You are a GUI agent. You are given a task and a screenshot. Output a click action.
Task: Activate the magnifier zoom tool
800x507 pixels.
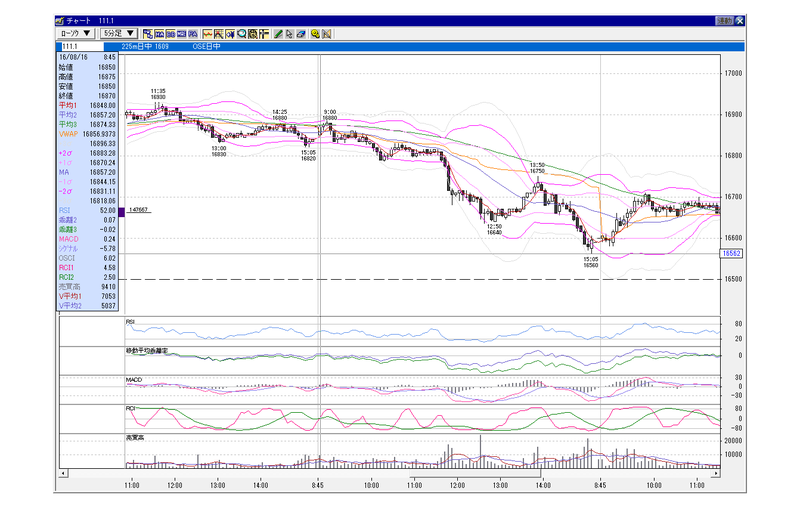pyautogui.click(x=241, y=34)
